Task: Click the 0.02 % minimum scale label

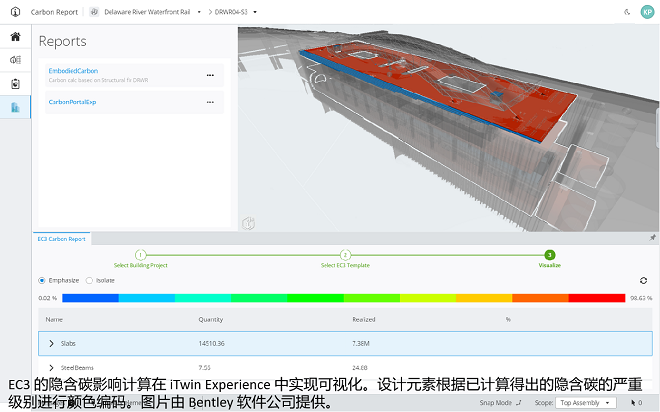Action: (x=48, y=298)
